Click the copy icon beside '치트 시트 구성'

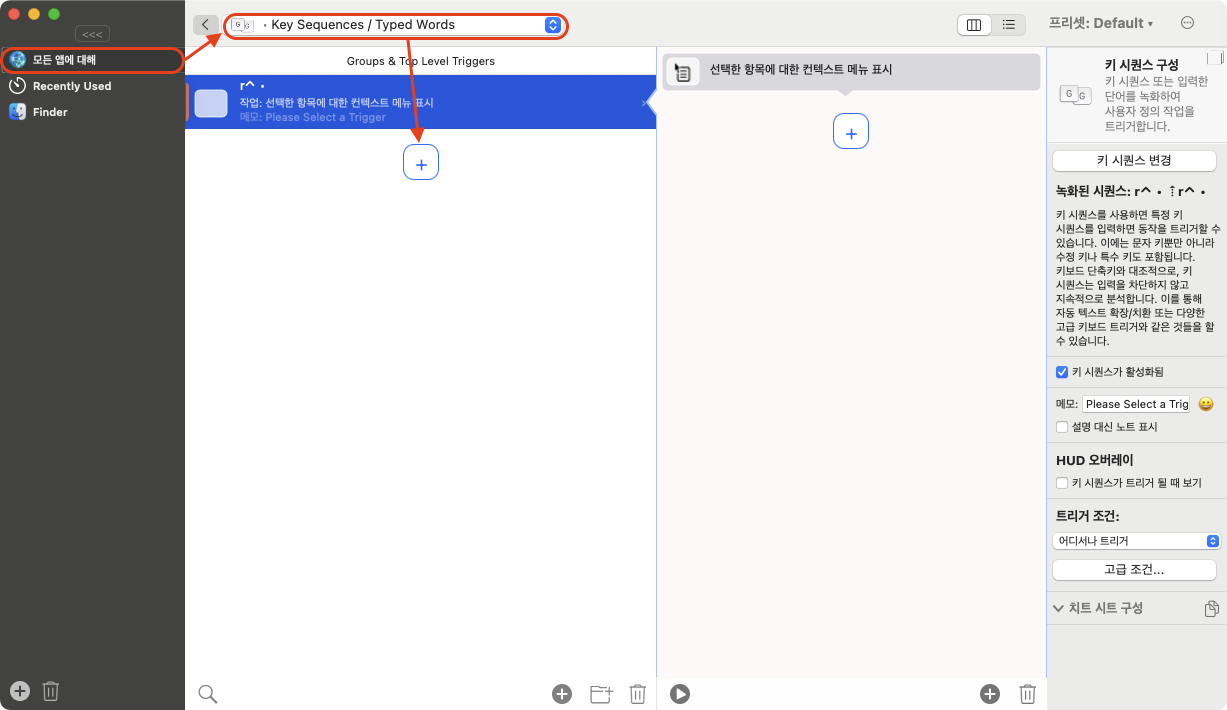pos(1212,608)
